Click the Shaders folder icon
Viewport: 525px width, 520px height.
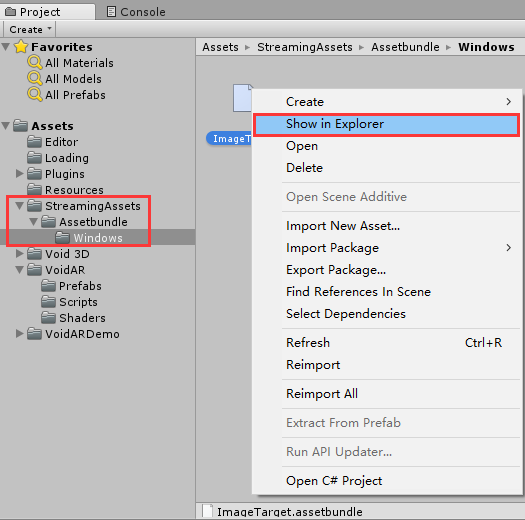(x=49, y=317)
